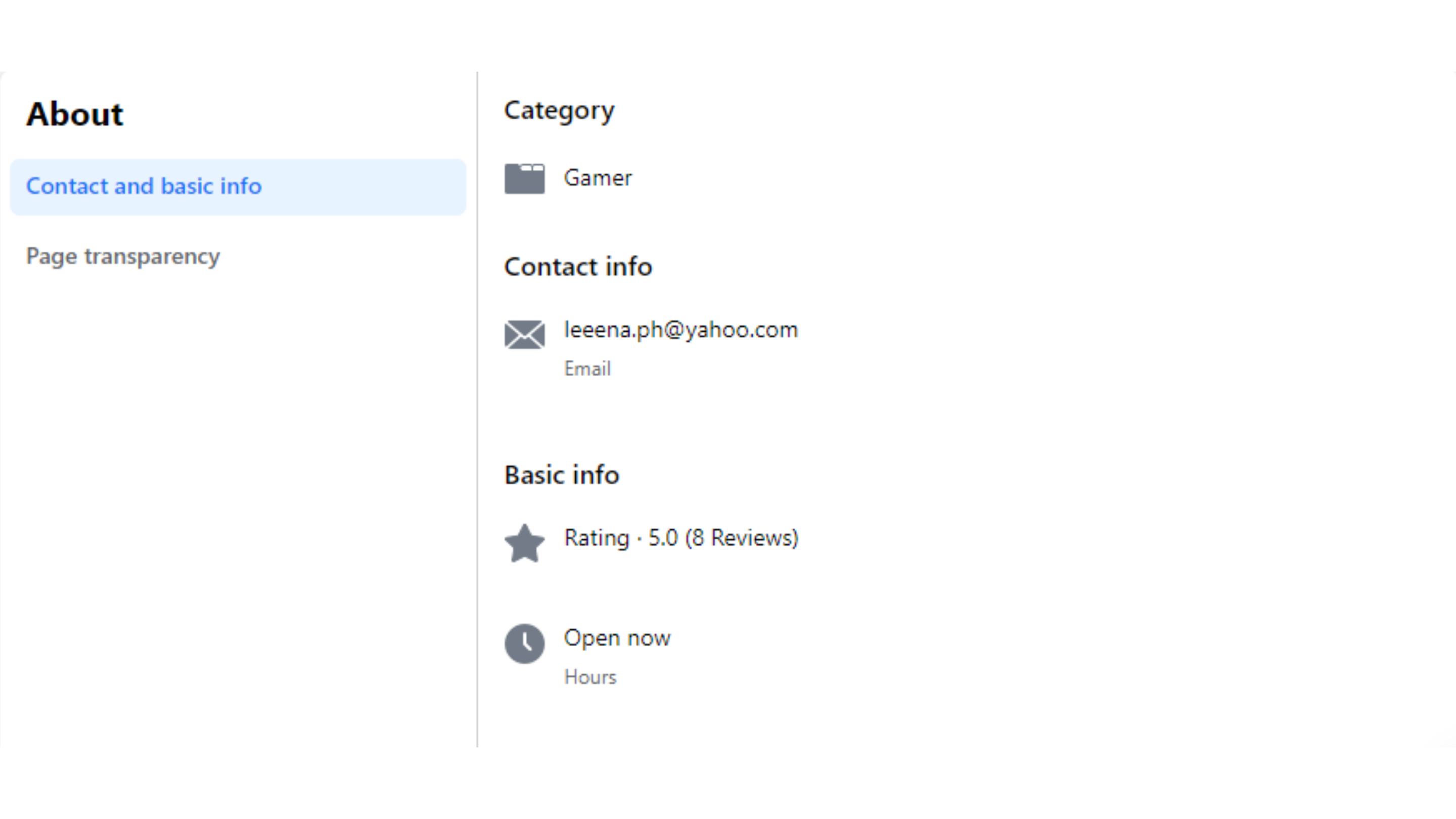This screenshot has width=1456, height=819.
Task: Click the Category section heading
Action: click(559, 111)
